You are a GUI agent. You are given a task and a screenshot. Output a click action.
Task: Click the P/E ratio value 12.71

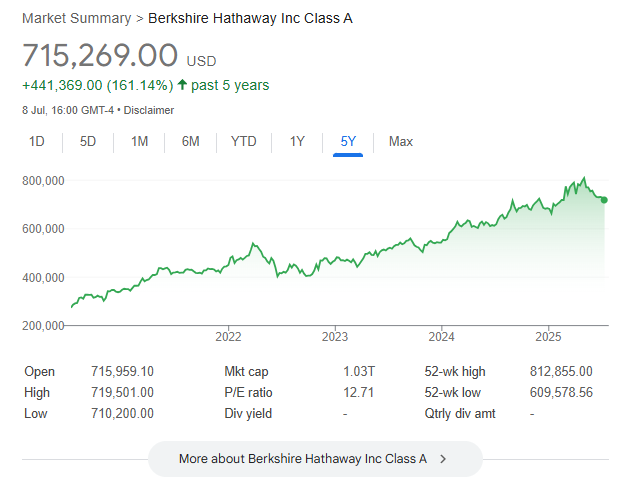tap(359, 393)
